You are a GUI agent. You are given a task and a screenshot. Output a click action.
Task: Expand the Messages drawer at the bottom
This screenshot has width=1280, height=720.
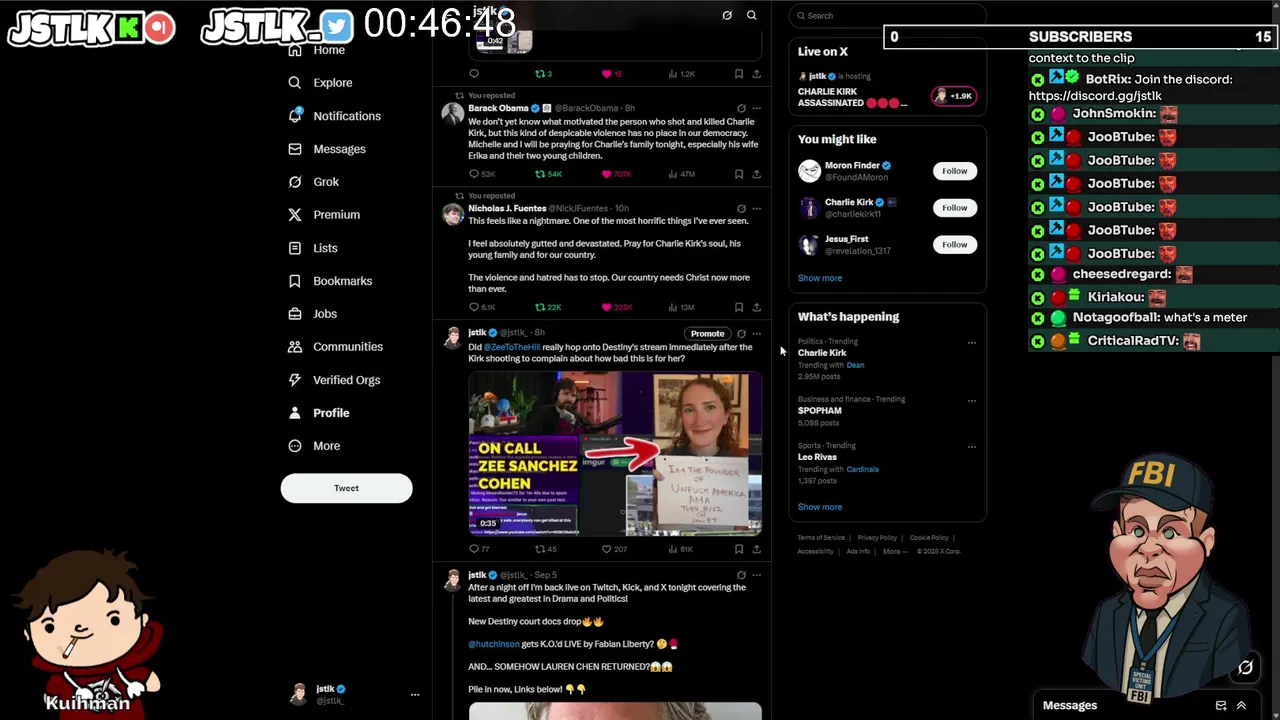point(1241,706)
